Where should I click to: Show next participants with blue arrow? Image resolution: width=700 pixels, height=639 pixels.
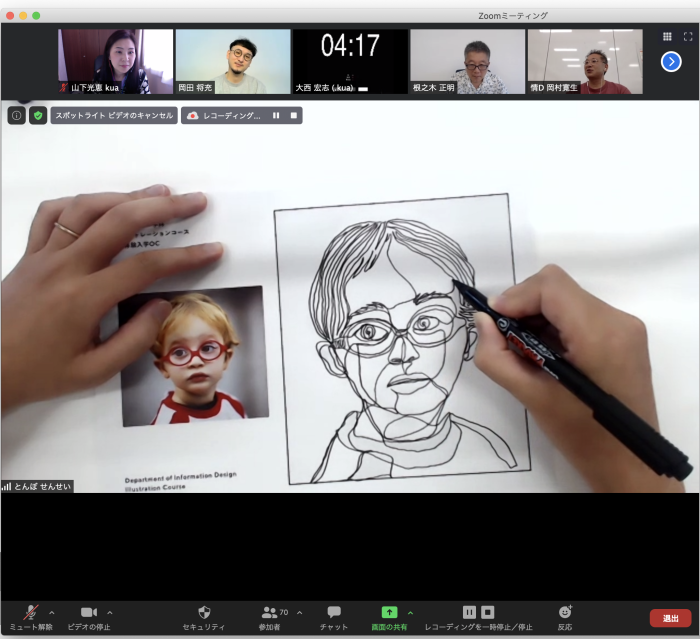click(x=671, y=62)
